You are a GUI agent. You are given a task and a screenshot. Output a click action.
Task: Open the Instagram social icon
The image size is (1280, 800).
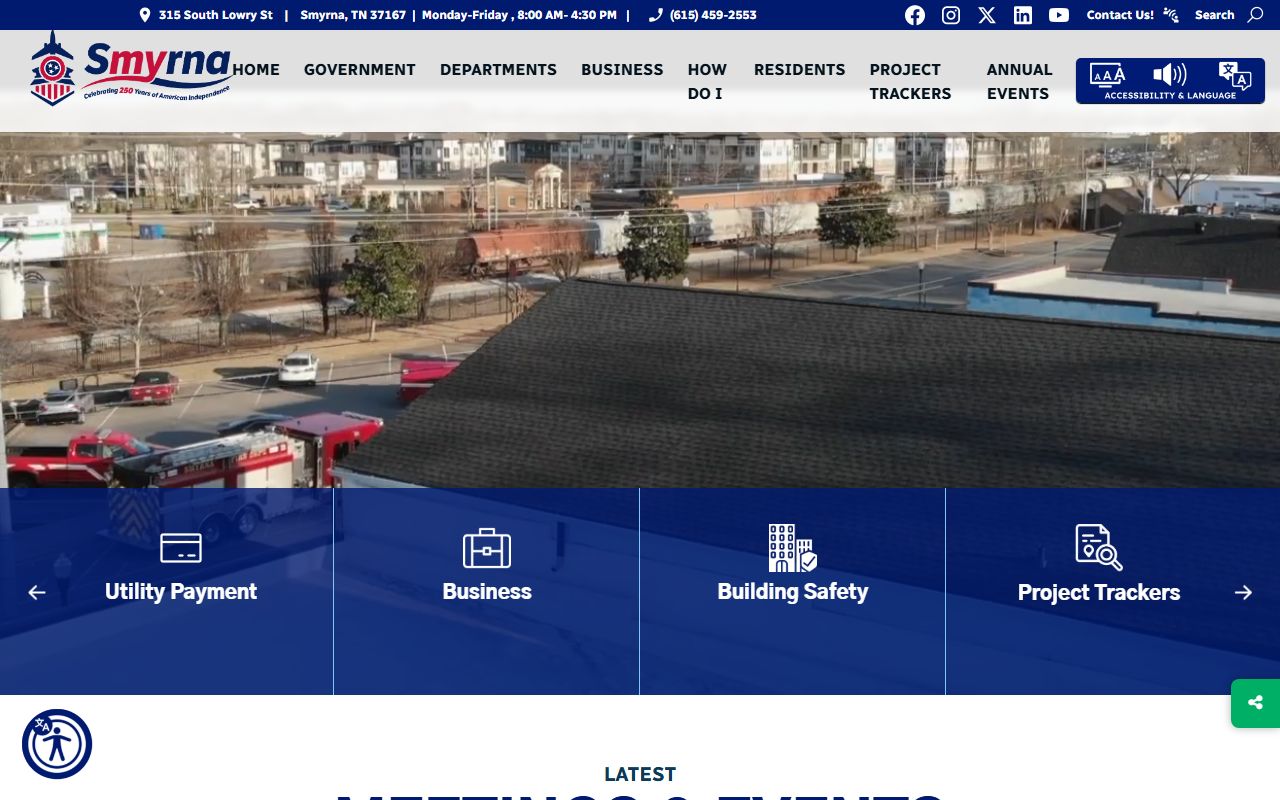[x=951, y=15]
